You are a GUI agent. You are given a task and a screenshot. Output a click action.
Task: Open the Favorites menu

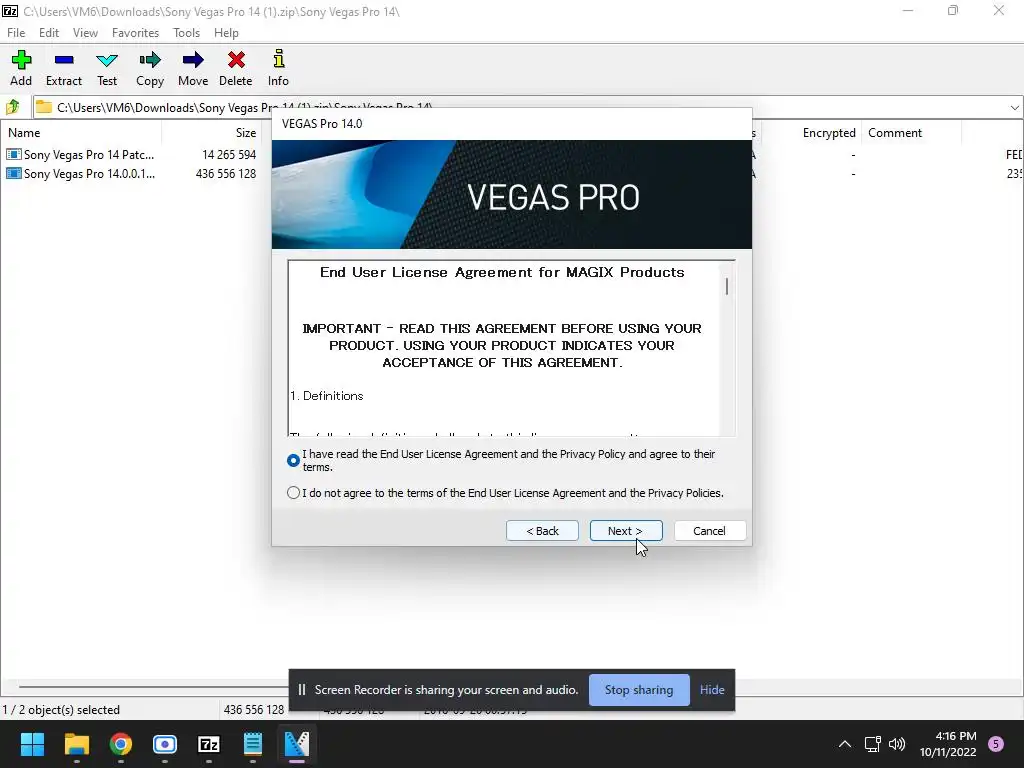pos(135,33)
